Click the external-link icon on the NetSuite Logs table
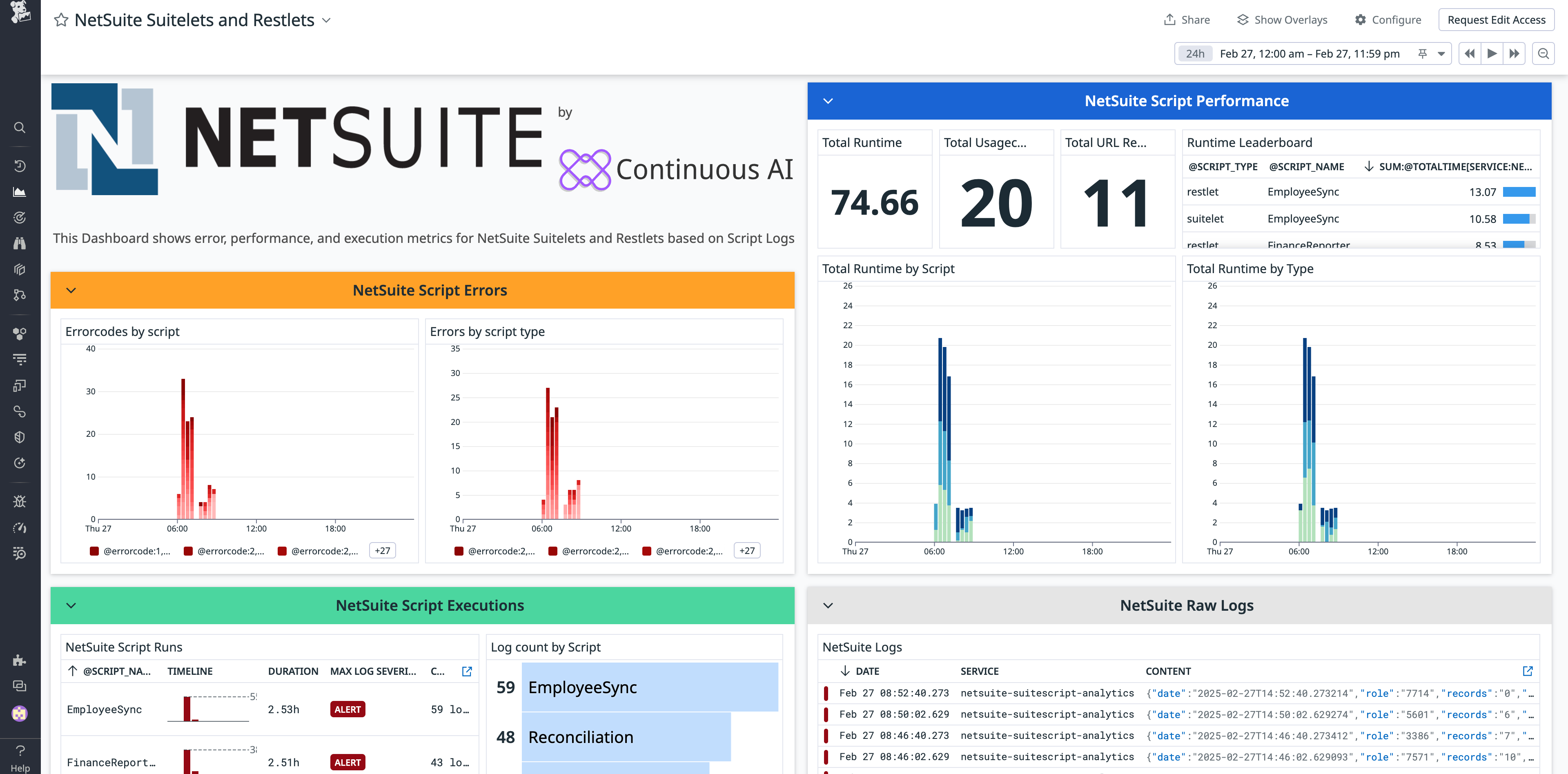 pyautogui.click(x=1528, y=671)
